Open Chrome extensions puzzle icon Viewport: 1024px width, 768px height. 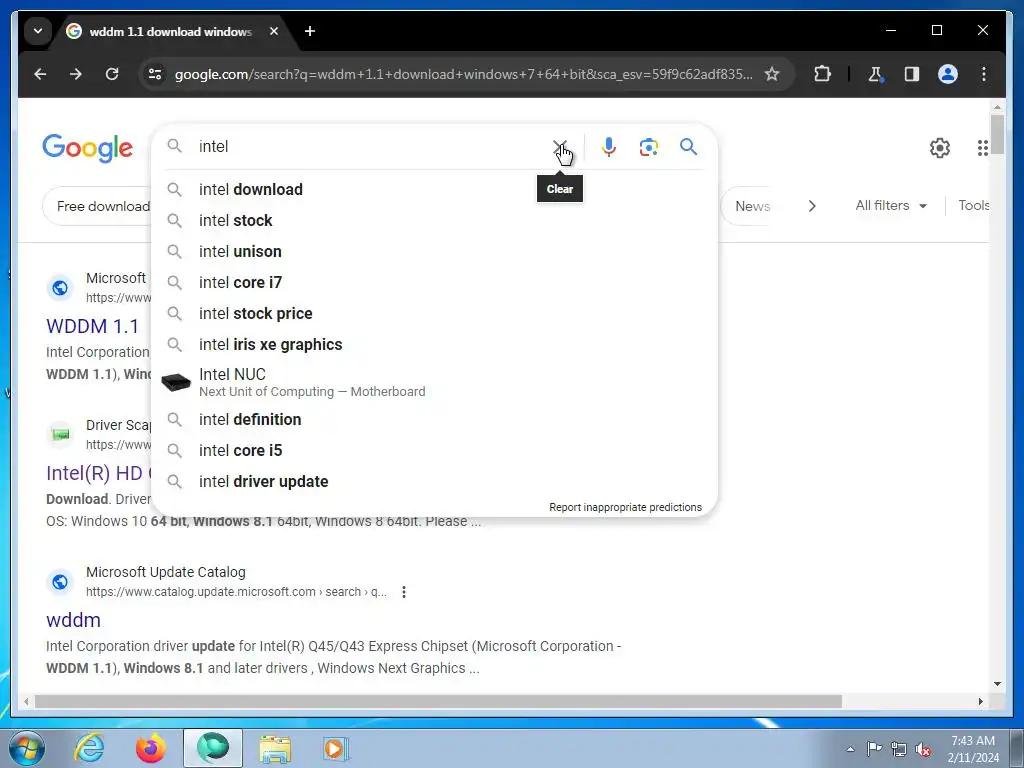[822, 74]
